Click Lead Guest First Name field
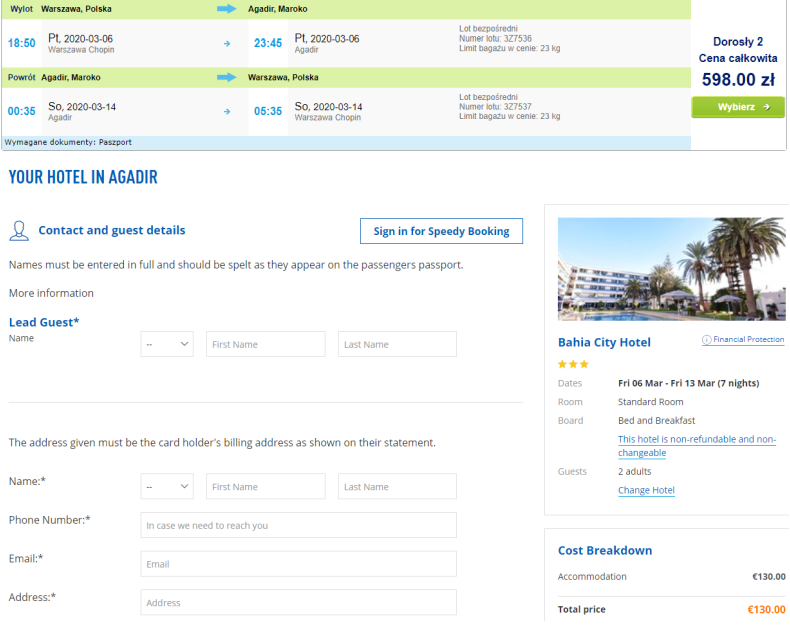 [266, 344]
